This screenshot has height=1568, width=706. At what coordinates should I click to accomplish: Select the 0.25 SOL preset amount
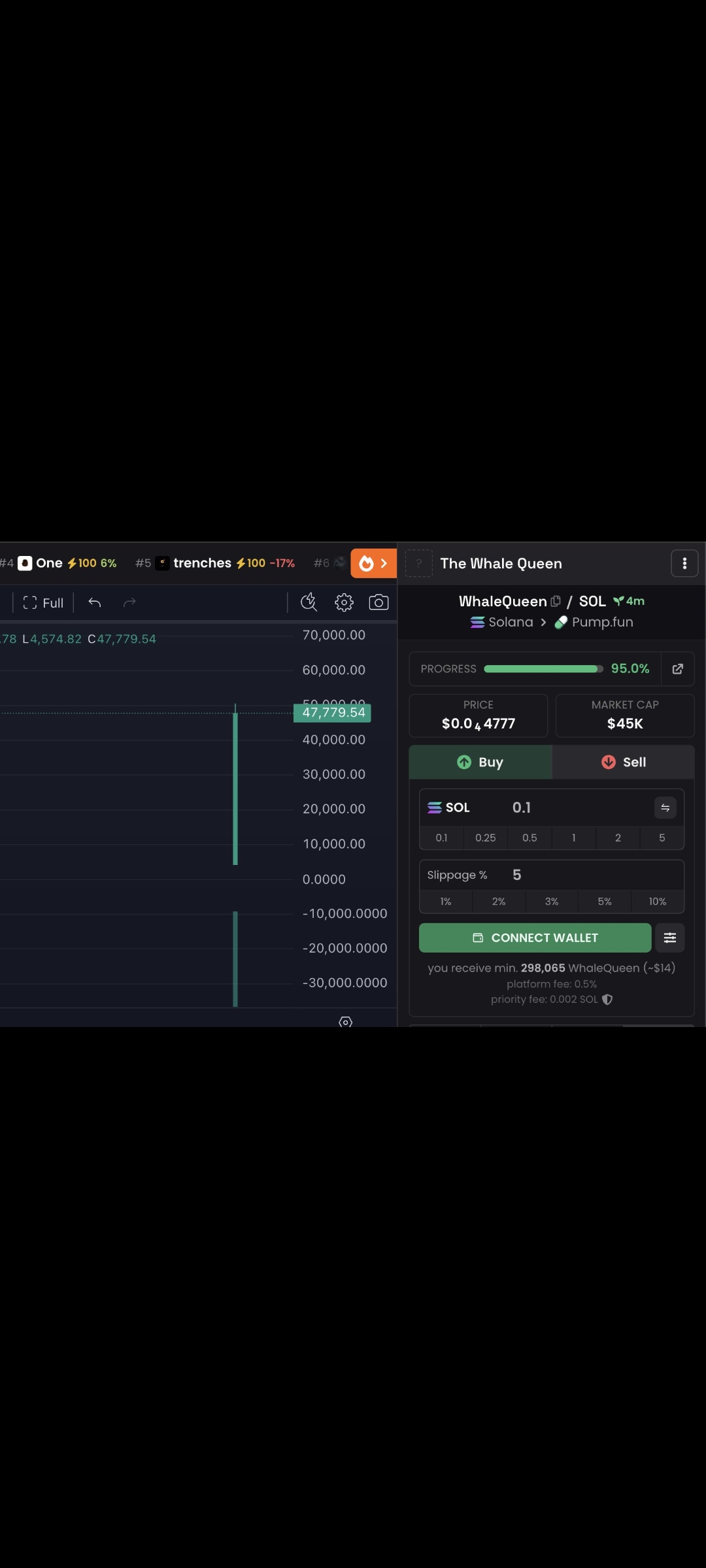pyautogui.click(x=486, y=838)
